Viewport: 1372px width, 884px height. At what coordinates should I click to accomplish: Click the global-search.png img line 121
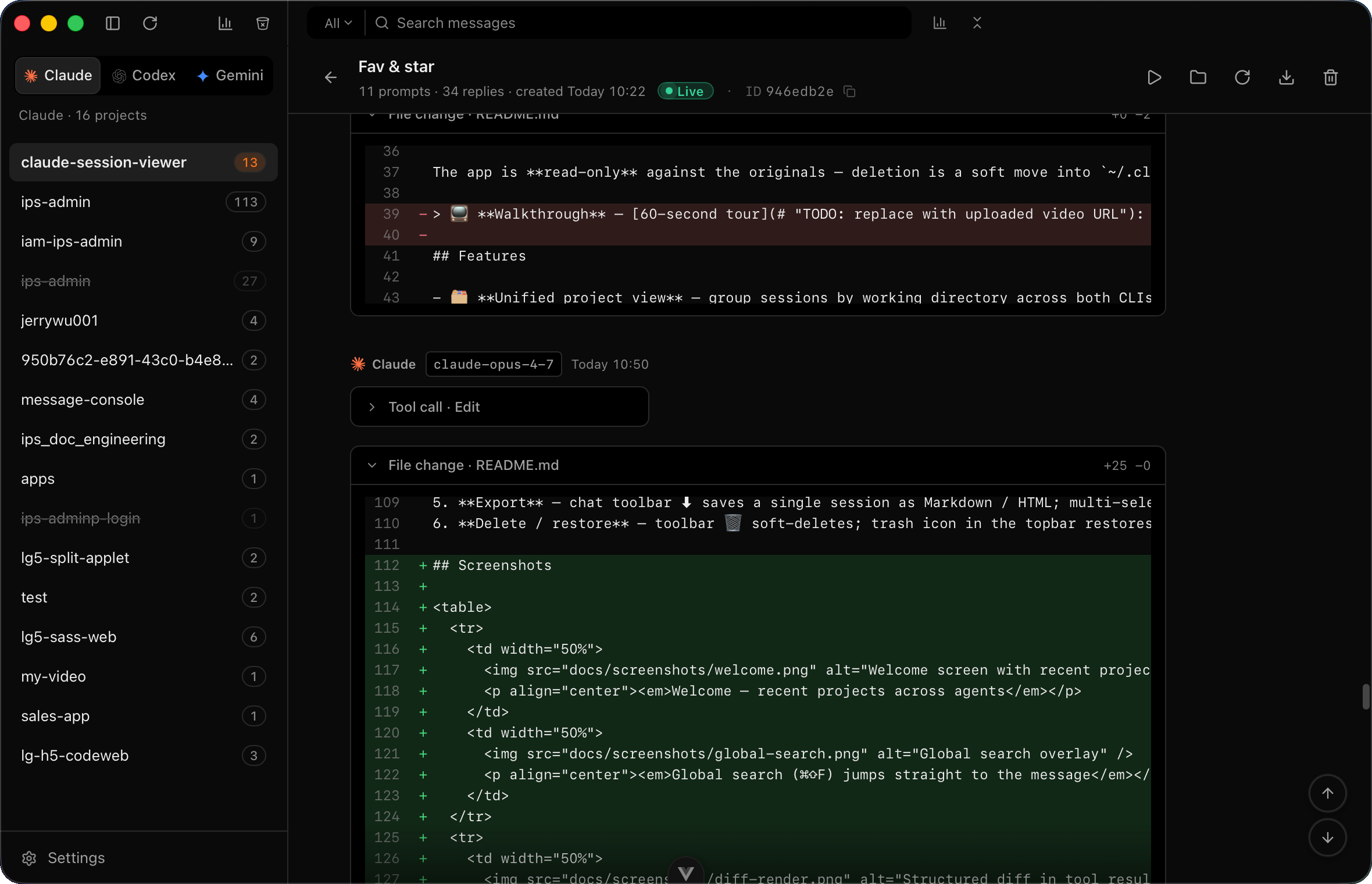[758, 754]
